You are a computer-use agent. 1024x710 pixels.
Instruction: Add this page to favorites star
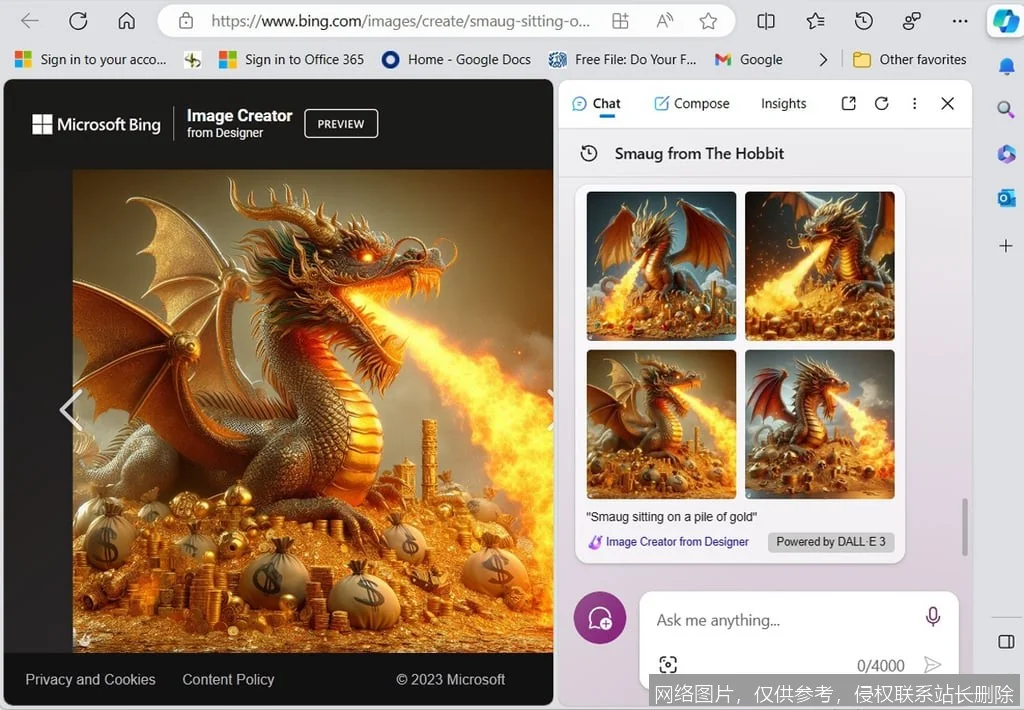[708, 21]
